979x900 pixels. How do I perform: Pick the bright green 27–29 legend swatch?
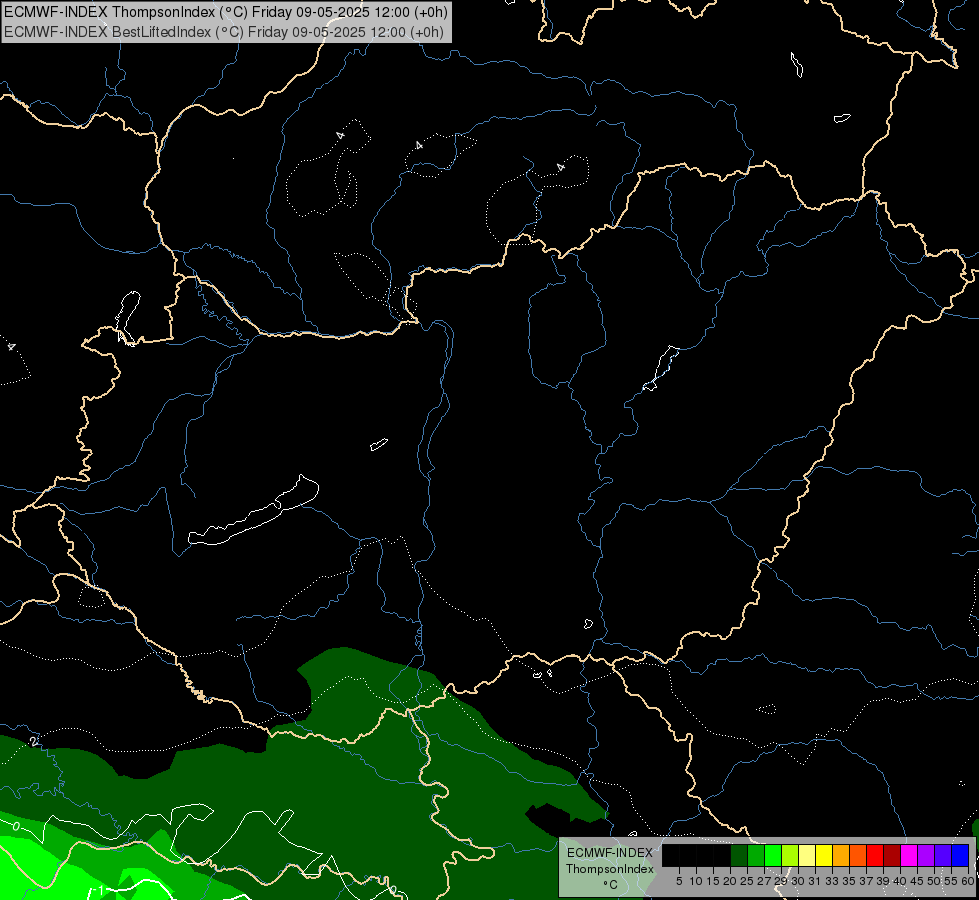[773, 855]
